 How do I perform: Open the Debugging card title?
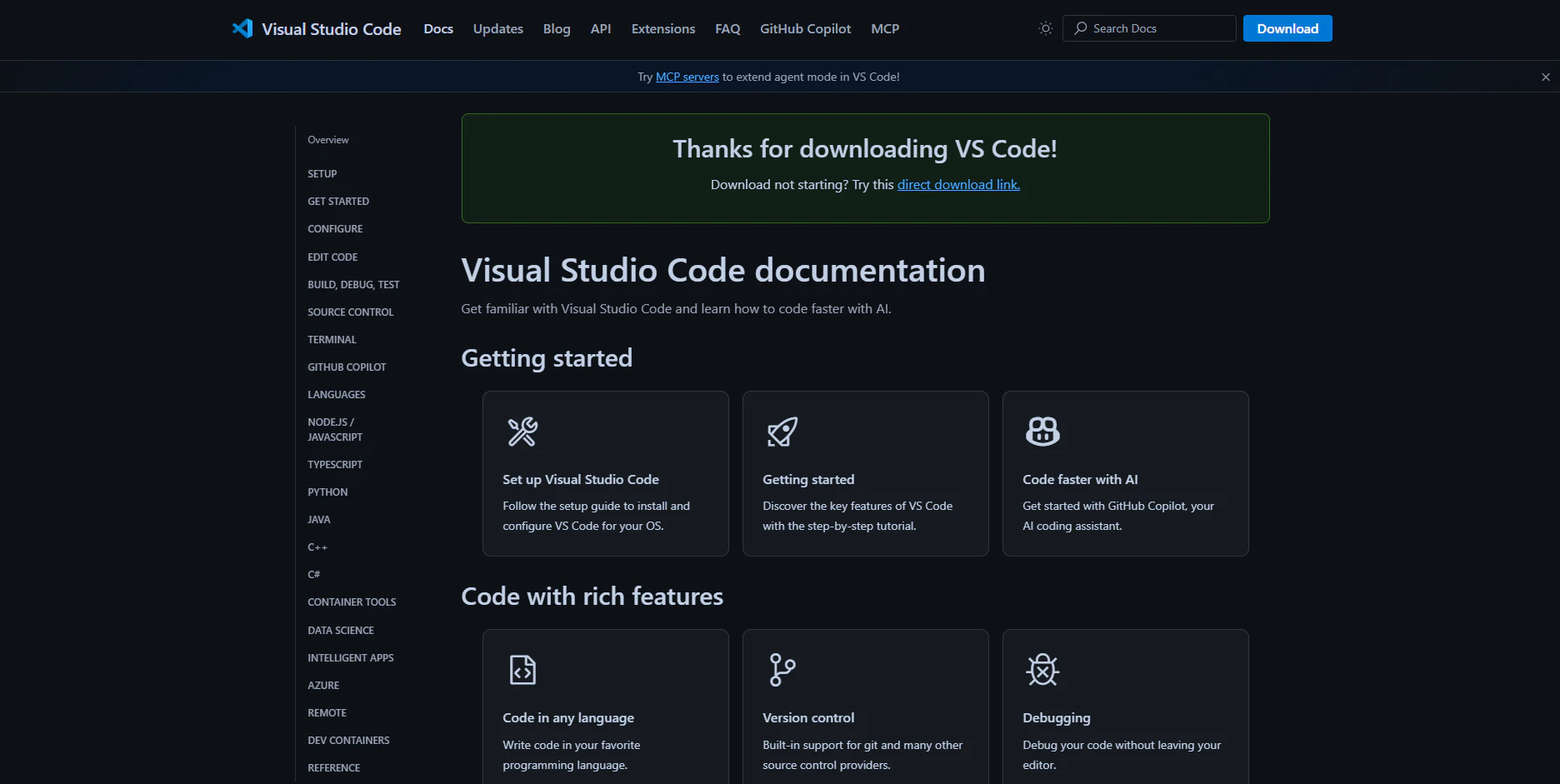[x=1057, y=718]
